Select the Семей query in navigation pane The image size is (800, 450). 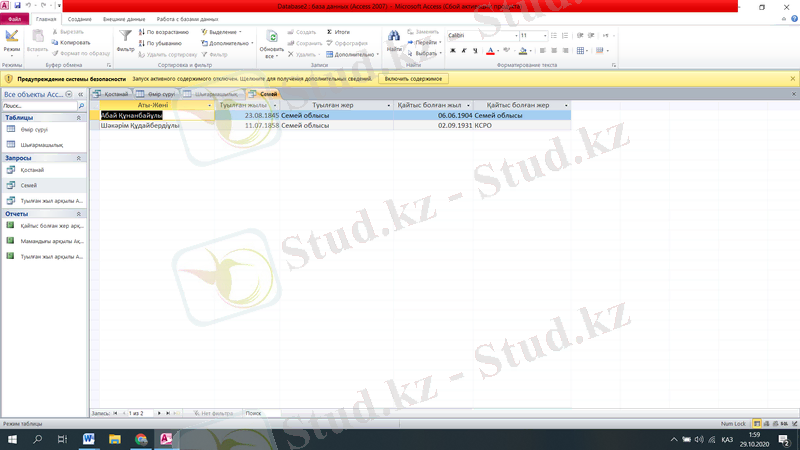pyautogui.click(x=44, y=185)
